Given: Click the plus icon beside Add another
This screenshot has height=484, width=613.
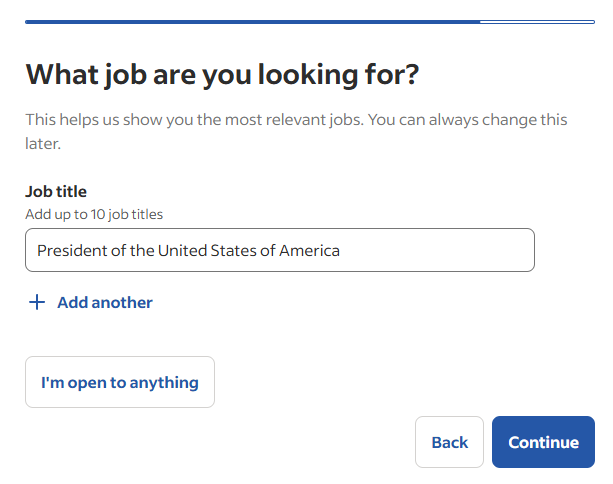Looking at the screenshot, I should click(x=37, y=302).
